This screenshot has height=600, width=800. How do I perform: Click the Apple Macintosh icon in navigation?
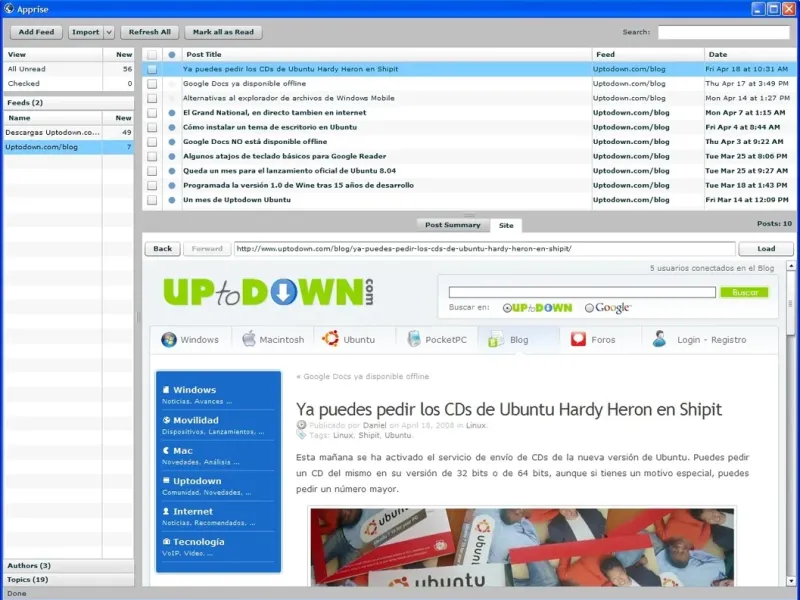tap(248, 338)
